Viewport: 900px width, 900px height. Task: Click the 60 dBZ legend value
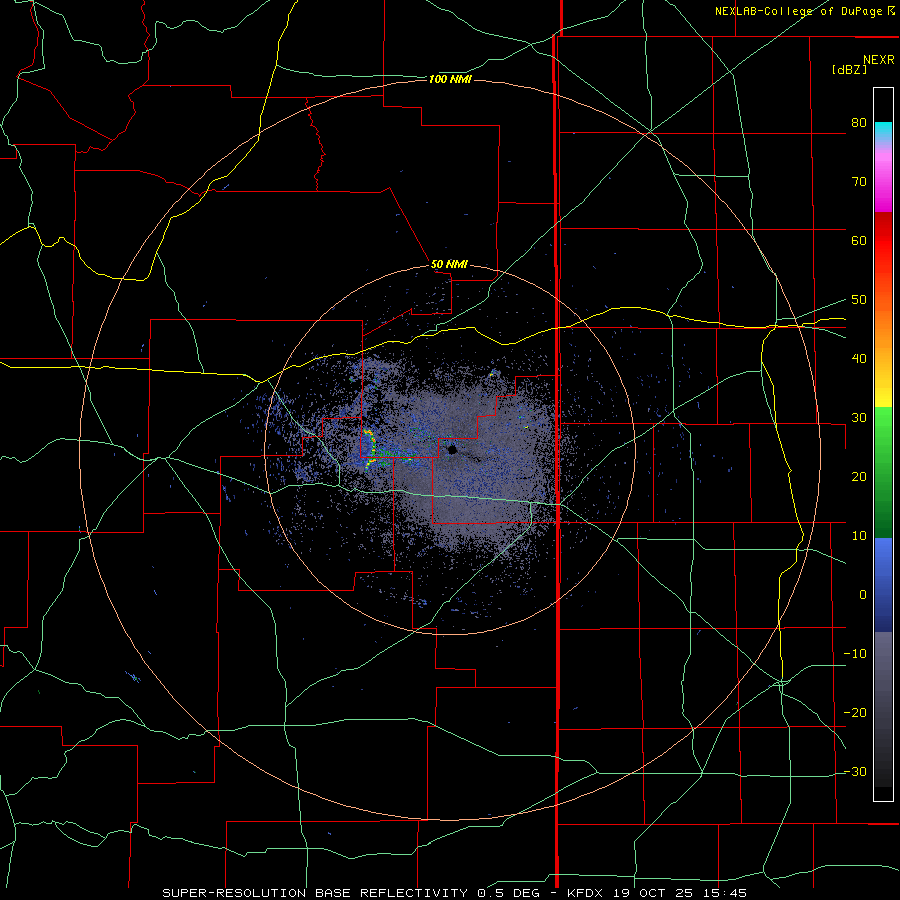pyautogui.click(x=859, y=240)
